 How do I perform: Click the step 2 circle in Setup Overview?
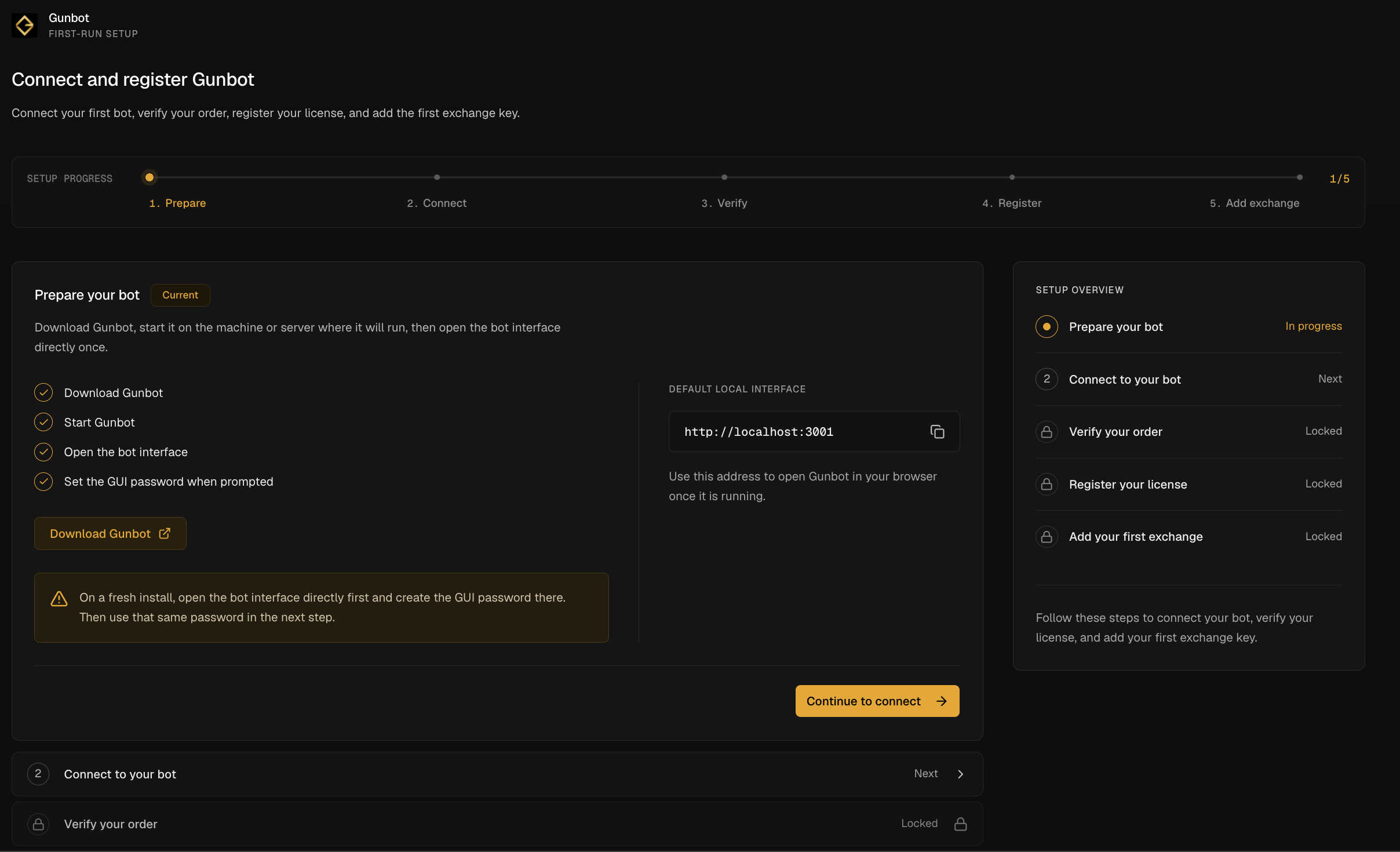tap(1047, 379)
